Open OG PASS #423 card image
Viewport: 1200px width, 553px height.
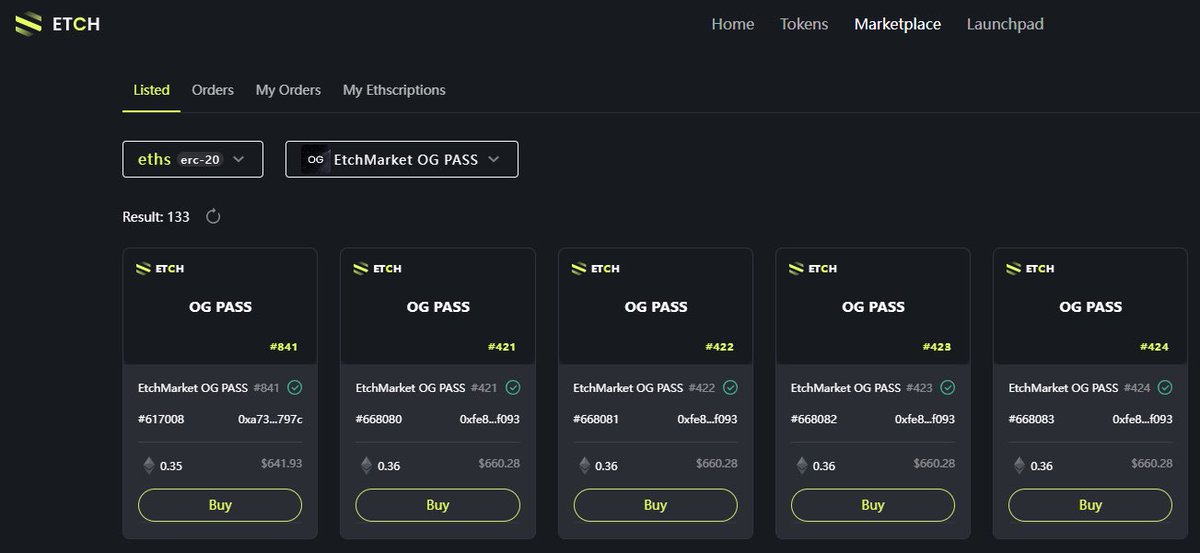click(873, 306)
